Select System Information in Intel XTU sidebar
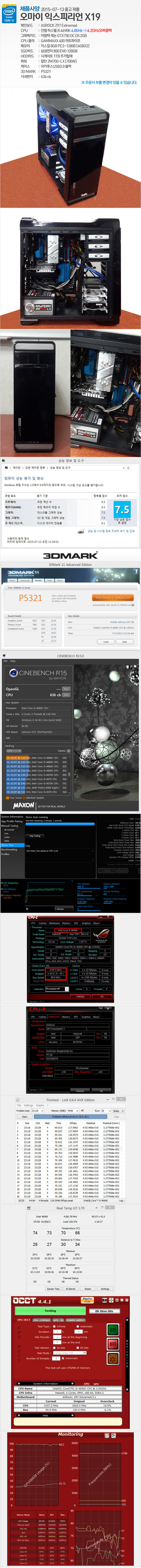The width and height of the screenshot is (141, 1568). 12,817
